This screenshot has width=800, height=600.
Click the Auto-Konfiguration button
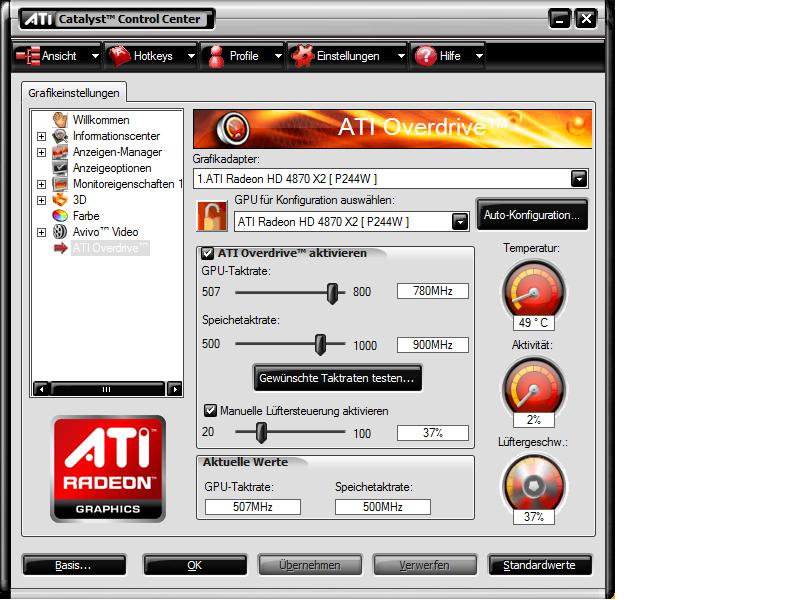[x=532, y=215]
